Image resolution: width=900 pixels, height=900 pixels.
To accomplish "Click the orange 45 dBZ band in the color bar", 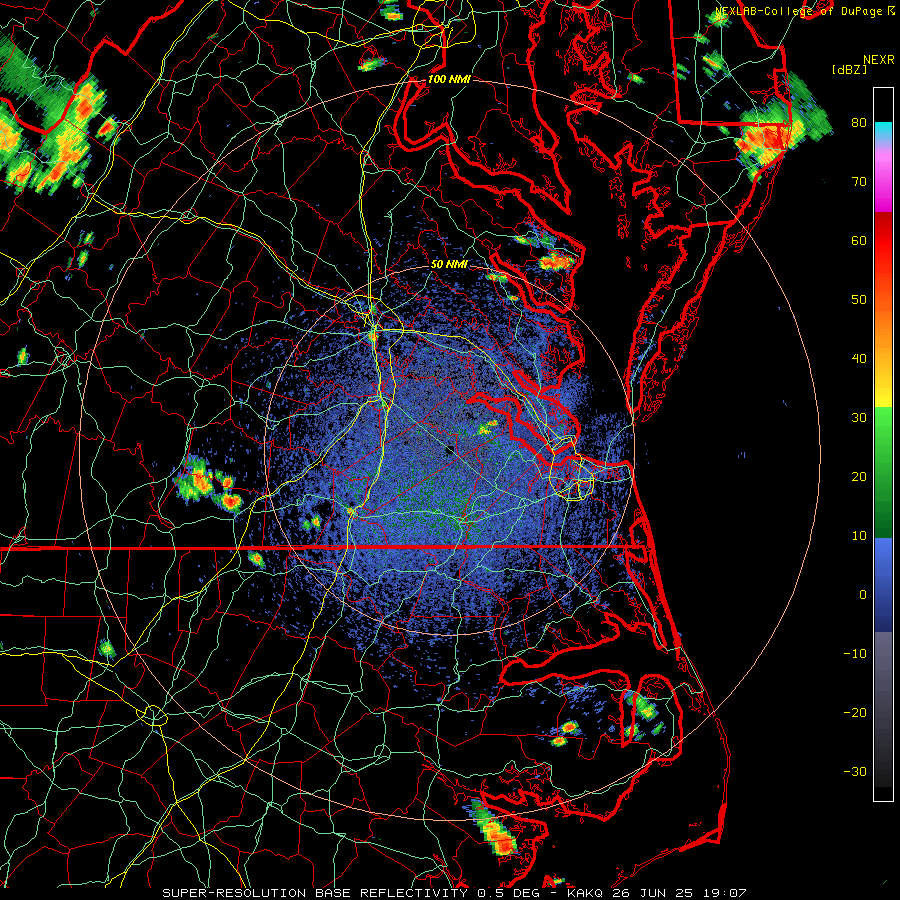I will tap(883, 327).
